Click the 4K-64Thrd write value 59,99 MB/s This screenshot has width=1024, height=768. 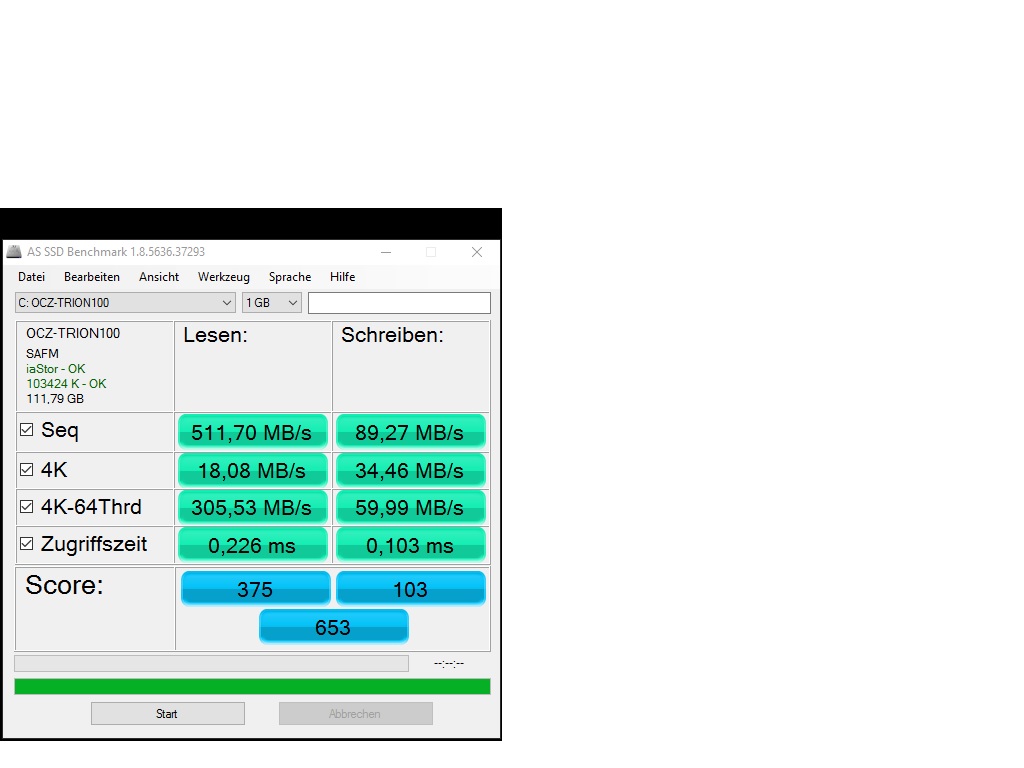[x=410, y=507]
